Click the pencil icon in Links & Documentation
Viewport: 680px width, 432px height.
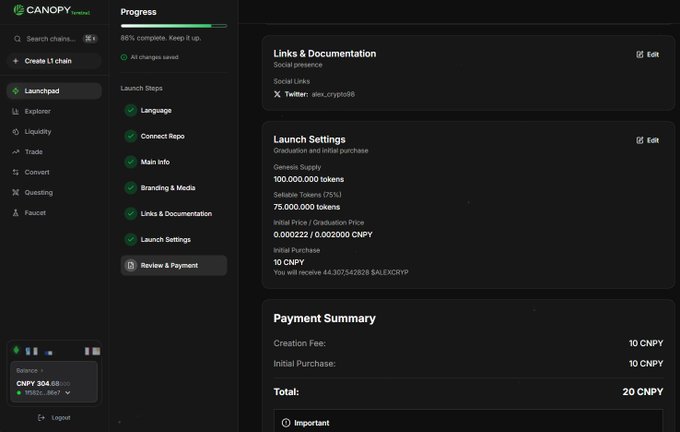(640, 54)
